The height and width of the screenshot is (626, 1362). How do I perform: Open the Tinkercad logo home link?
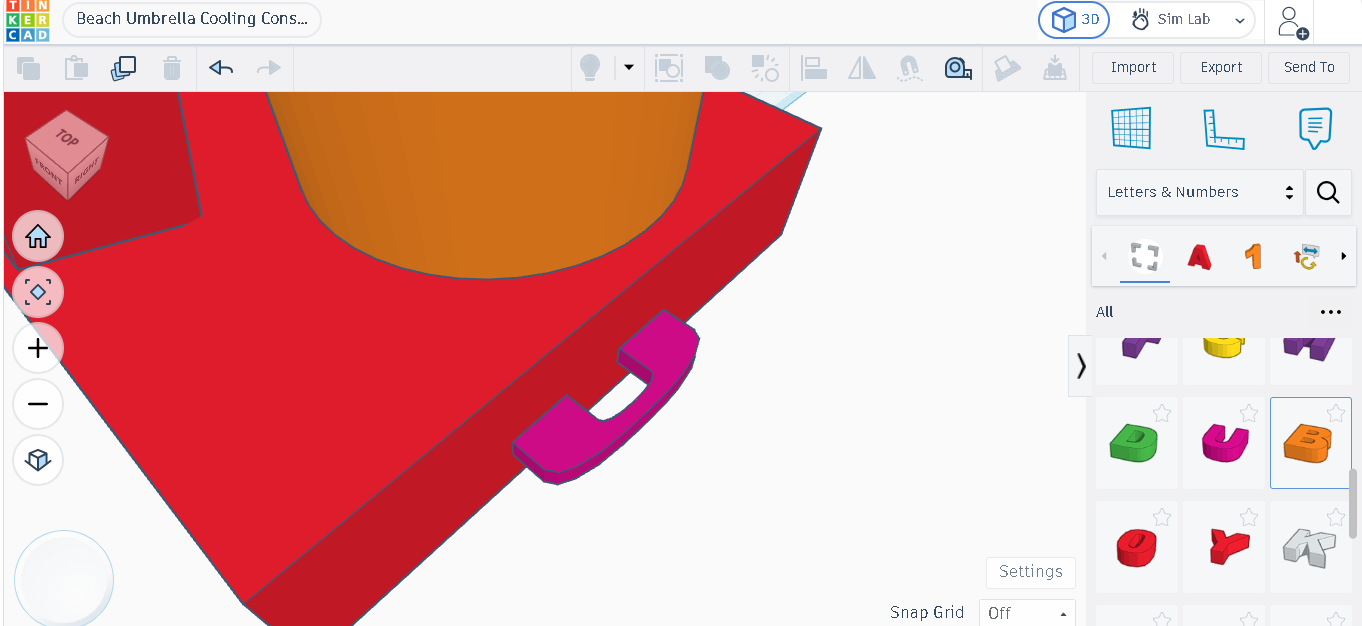(27, 21)
